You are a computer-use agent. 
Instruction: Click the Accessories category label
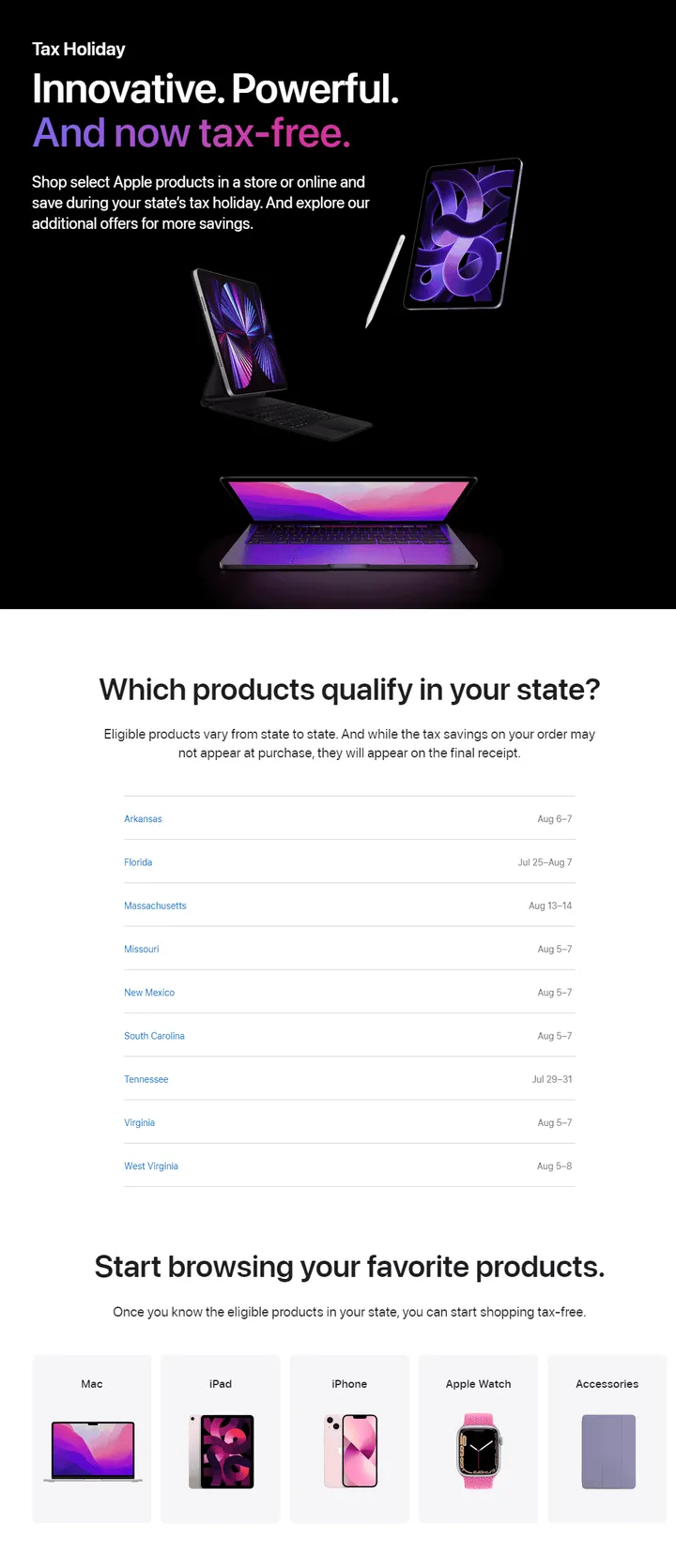[x=607, y=1384]
